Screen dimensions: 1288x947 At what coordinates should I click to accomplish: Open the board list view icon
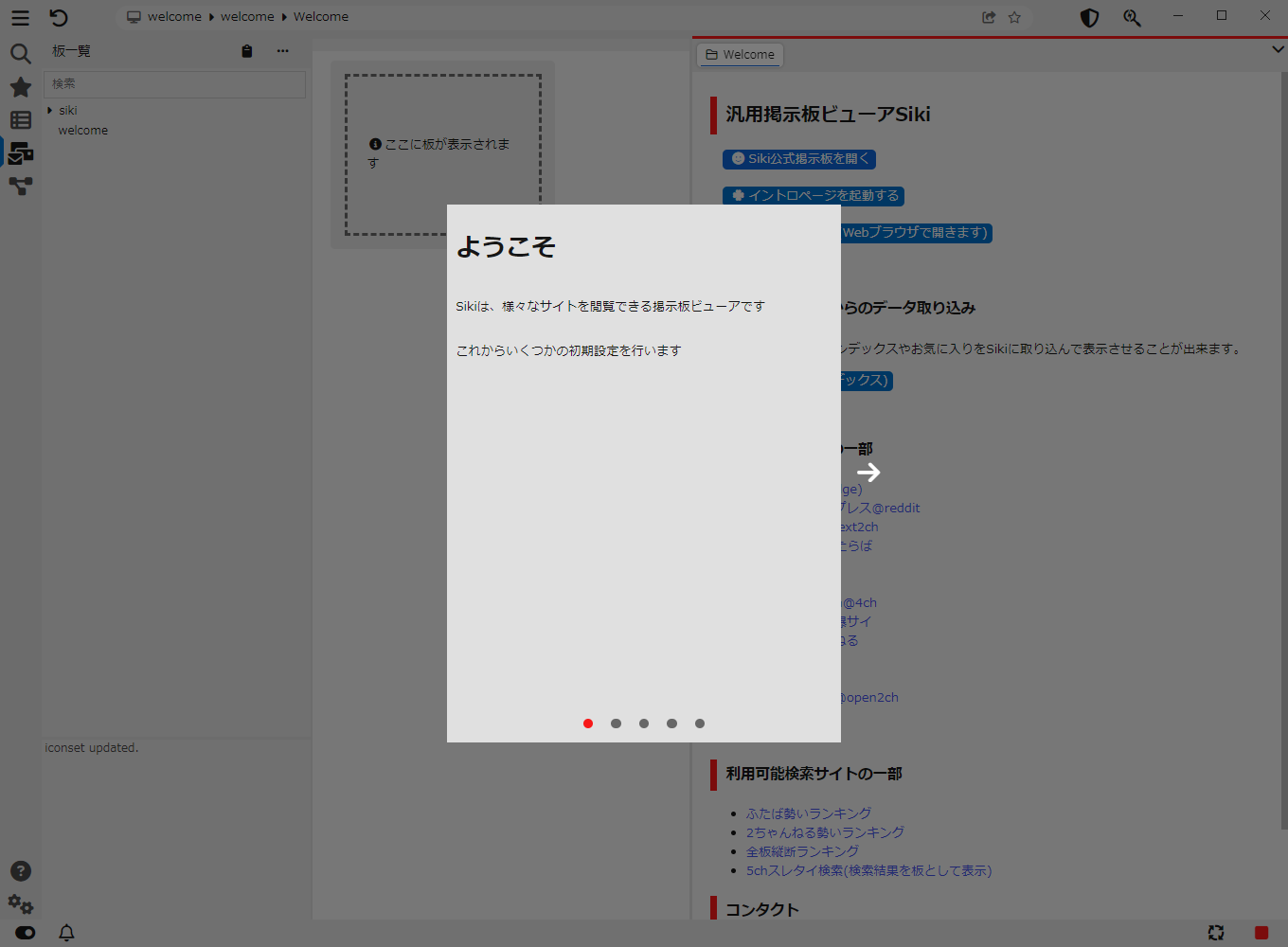click(20, 119)
